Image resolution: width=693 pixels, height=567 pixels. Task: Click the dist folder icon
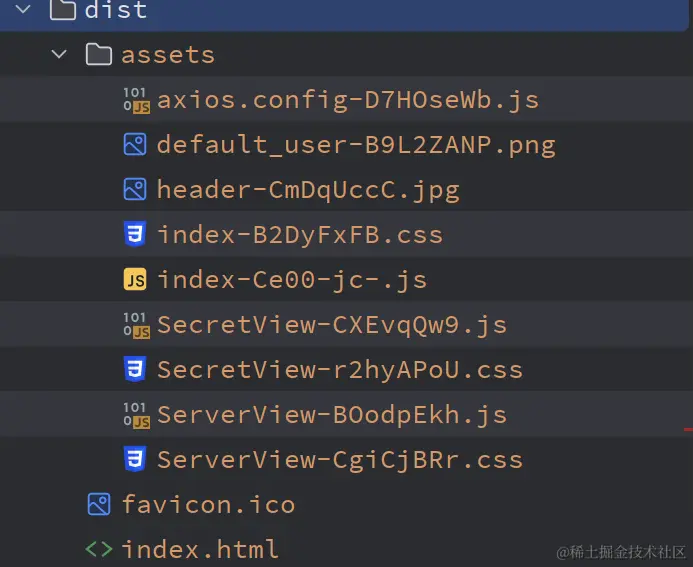(63, 9)
